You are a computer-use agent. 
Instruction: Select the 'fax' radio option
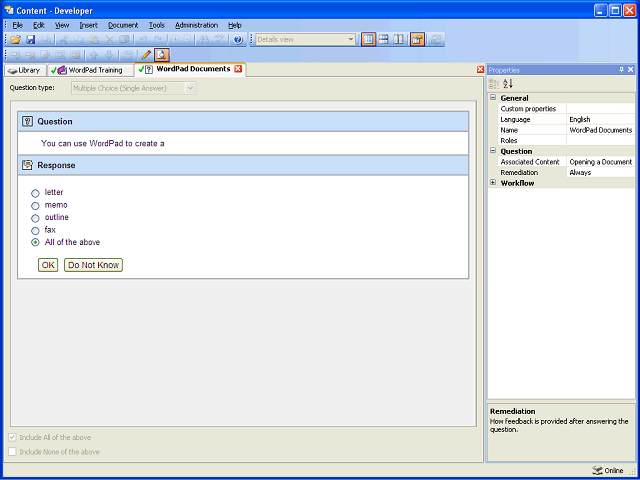click(x=36, y=231)
